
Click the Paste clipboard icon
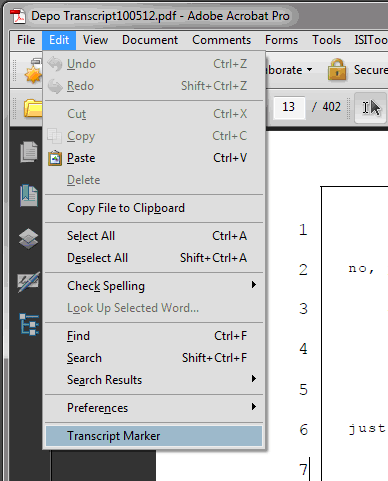coord(55,158)
